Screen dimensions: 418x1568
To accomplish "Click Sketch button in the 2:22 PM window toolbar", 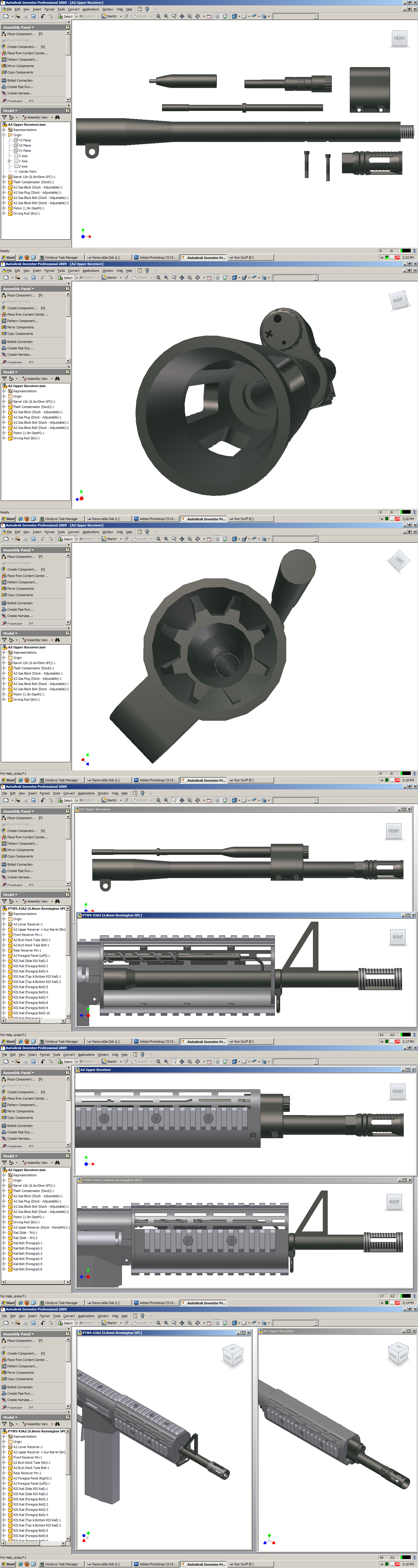I will coord(109,17).
